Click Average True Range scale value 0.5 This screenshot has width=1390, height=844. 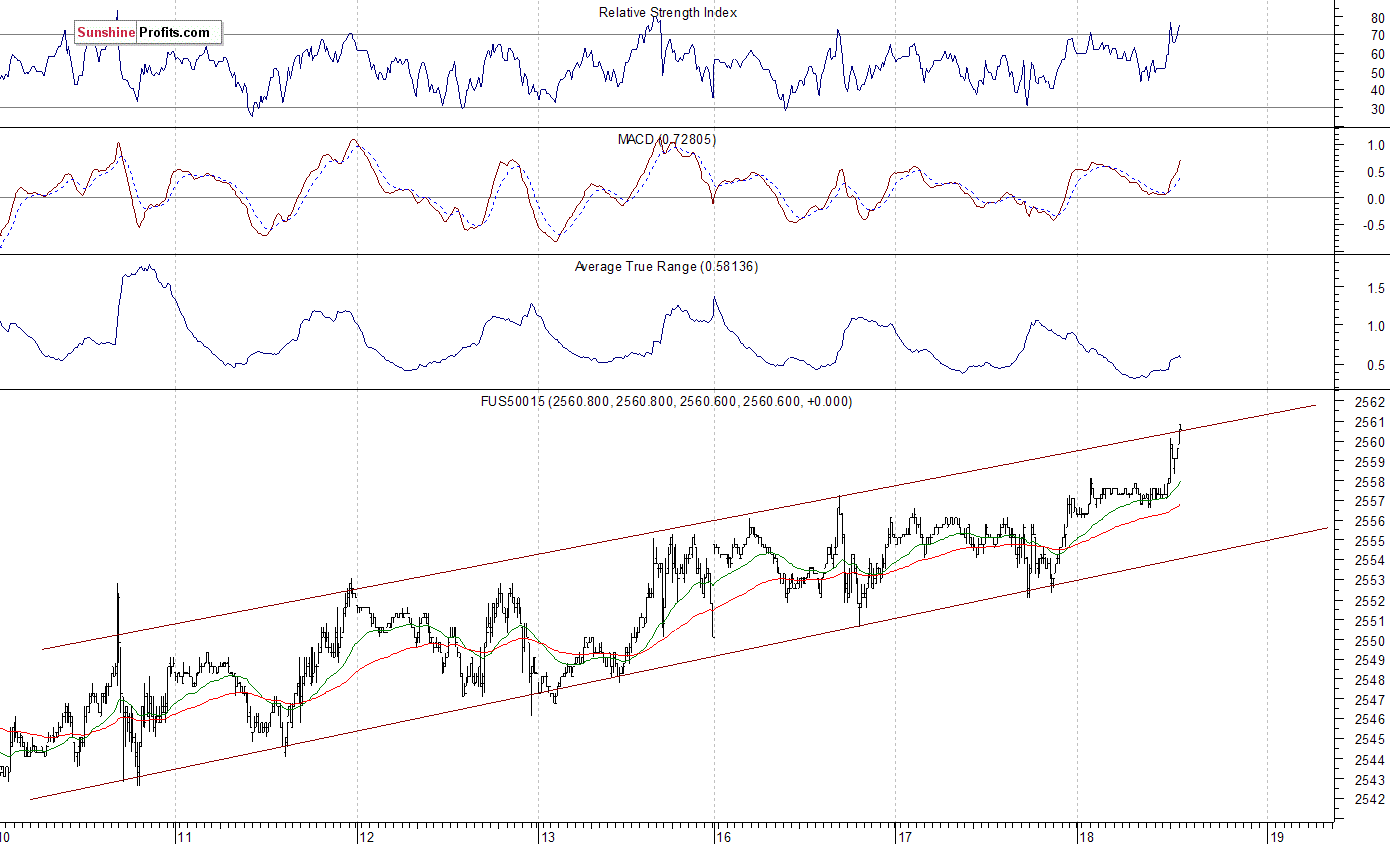(x=1376, y=365)
